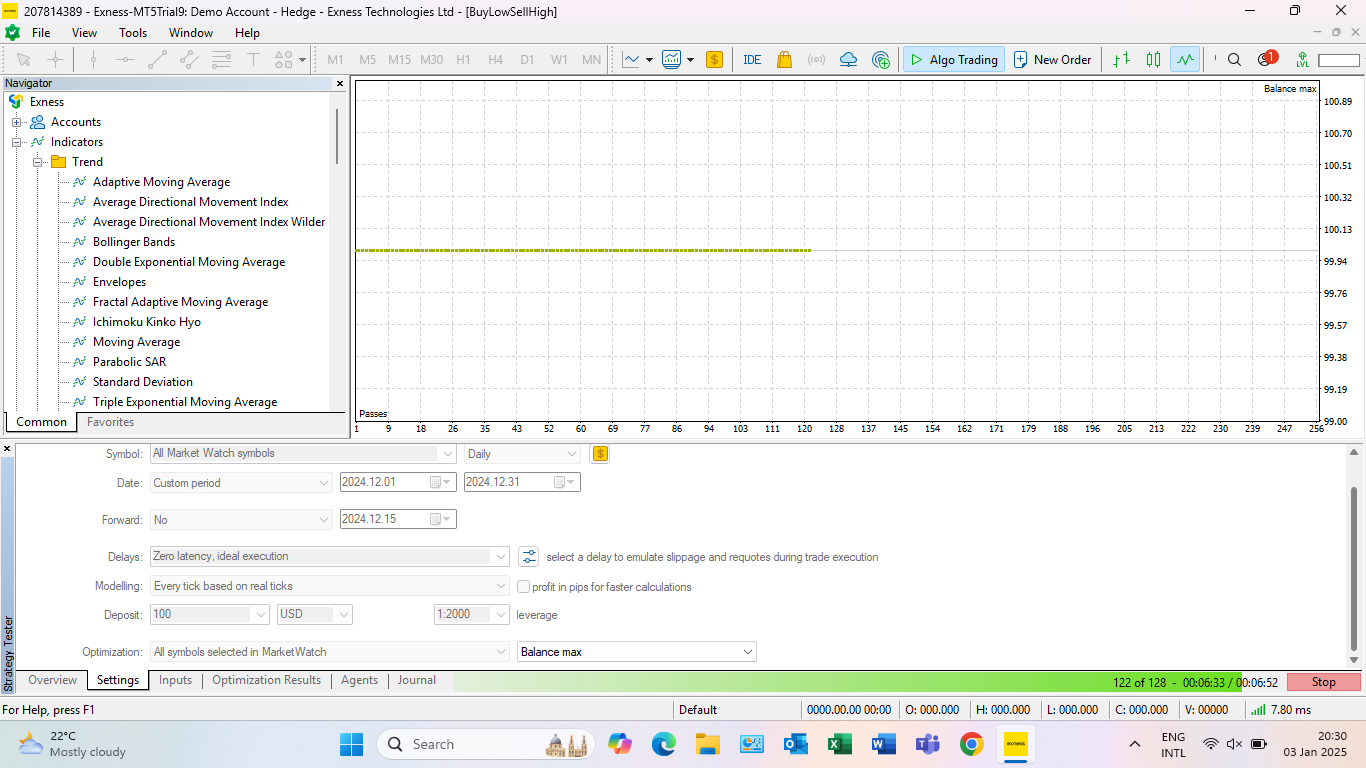Open the Symbol dropdown
Image resolution: width=1366 pixels, height=768 pixels.
point(303,453)
